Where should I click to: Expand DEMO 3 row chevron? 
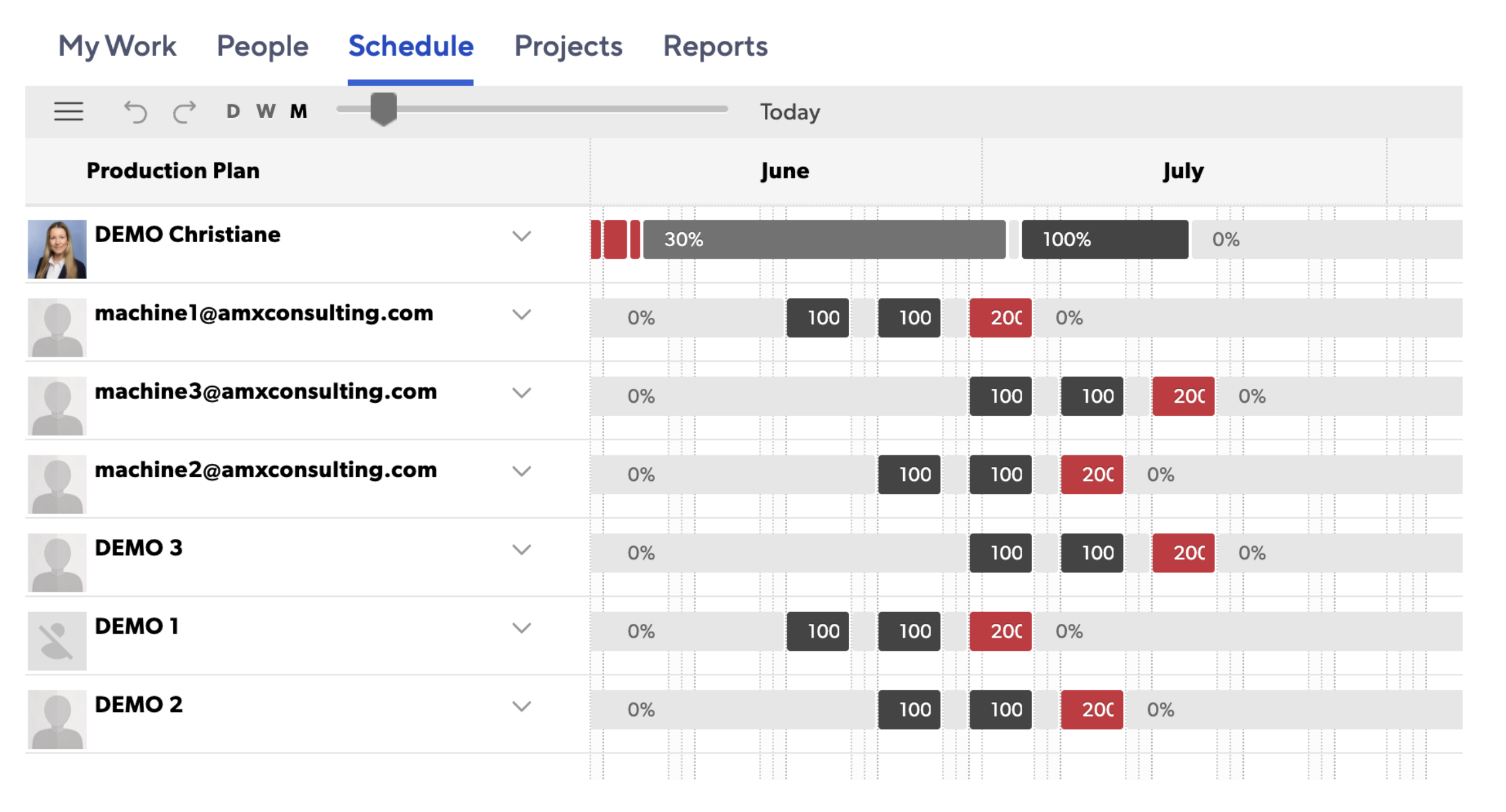coord(521,549)
